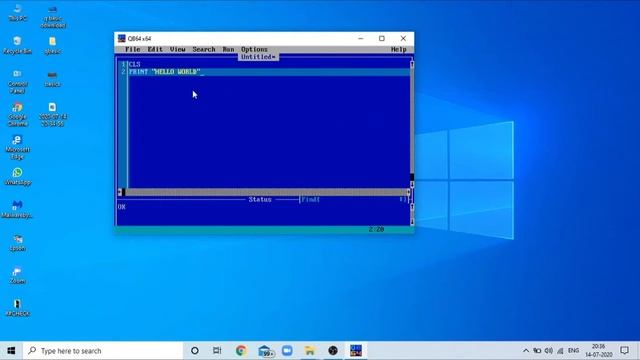
Task: Select the Malwarebytes desktop icon
Action: (x=17, y=209)
